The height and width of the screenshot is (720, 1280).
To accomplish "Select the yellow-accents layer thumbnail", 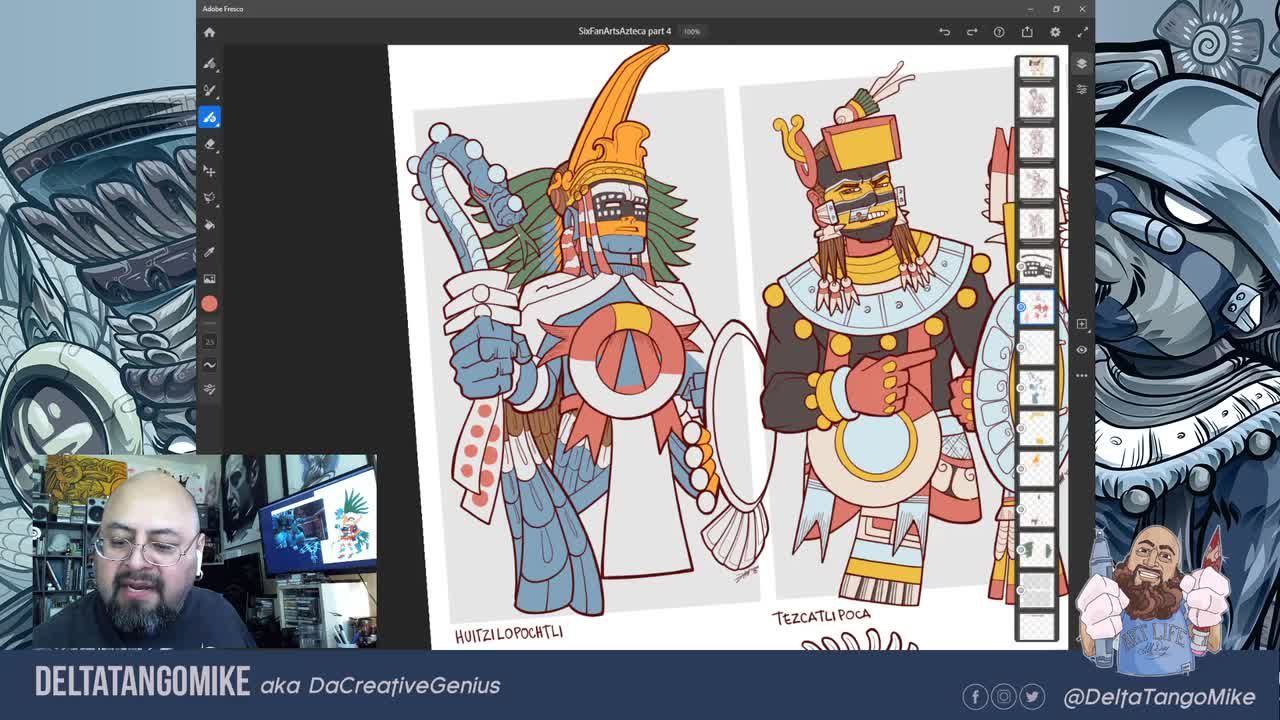I will [x=1036, y=429].
